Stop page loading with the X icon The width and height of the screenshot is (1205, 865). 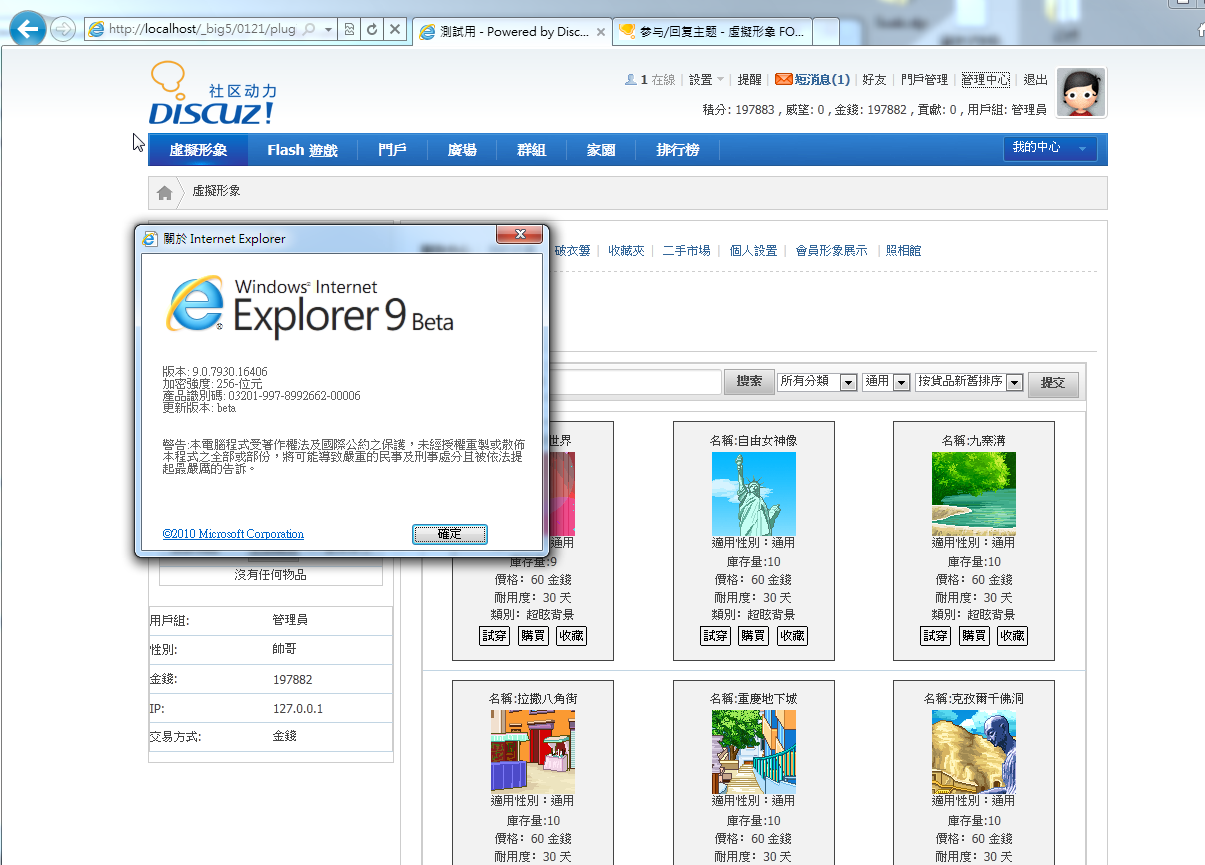(x=395, y=30)
